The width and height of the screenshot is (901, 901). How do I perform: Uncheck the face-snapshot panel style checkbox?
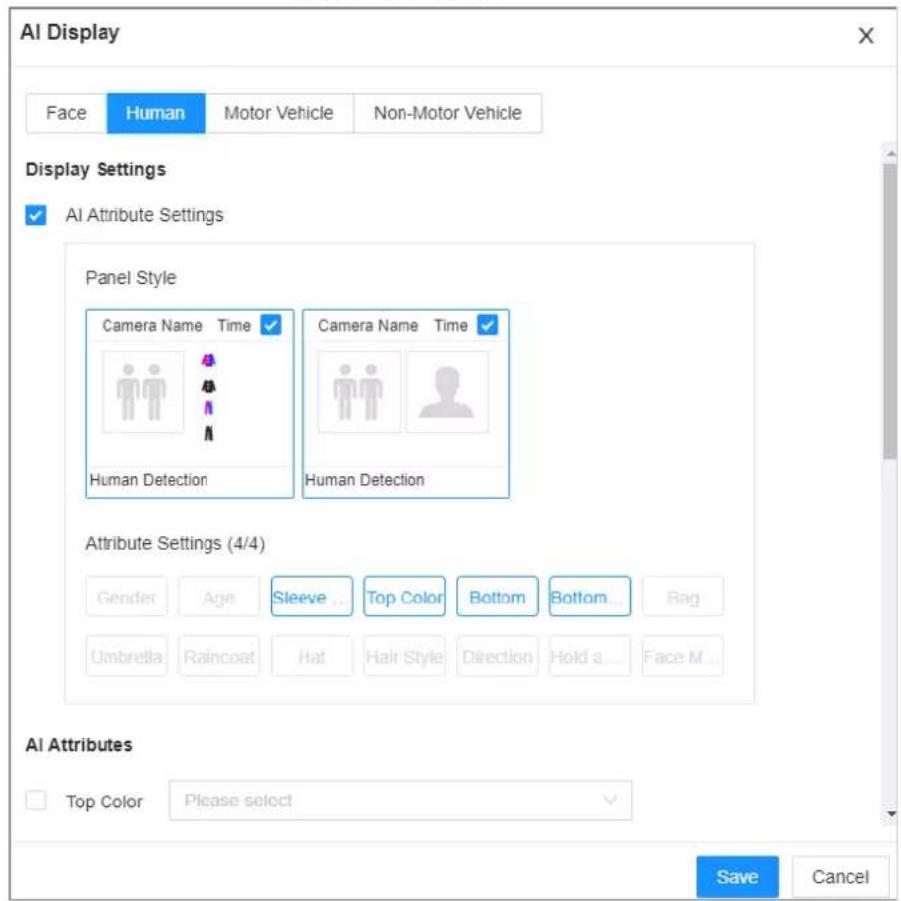487,325
